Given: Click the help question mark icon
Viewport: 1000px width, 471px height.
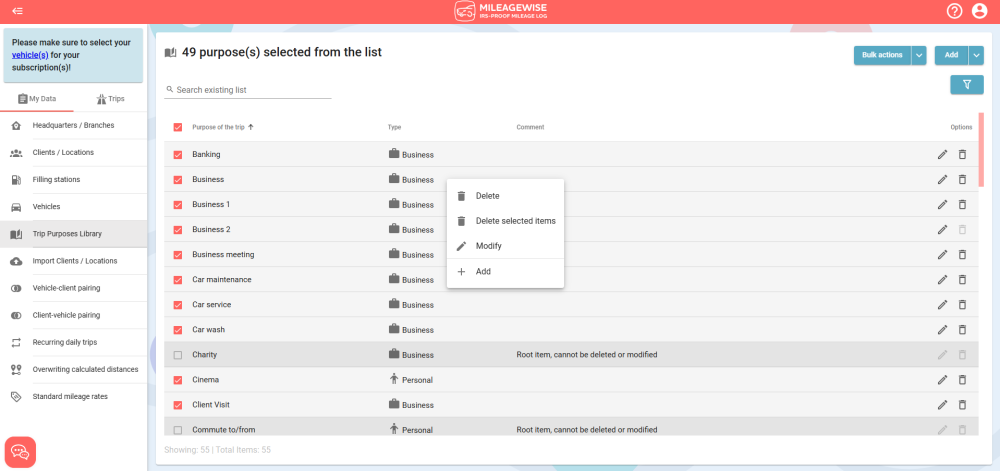Looking at the screenshot, I should [x=954, y=11].
